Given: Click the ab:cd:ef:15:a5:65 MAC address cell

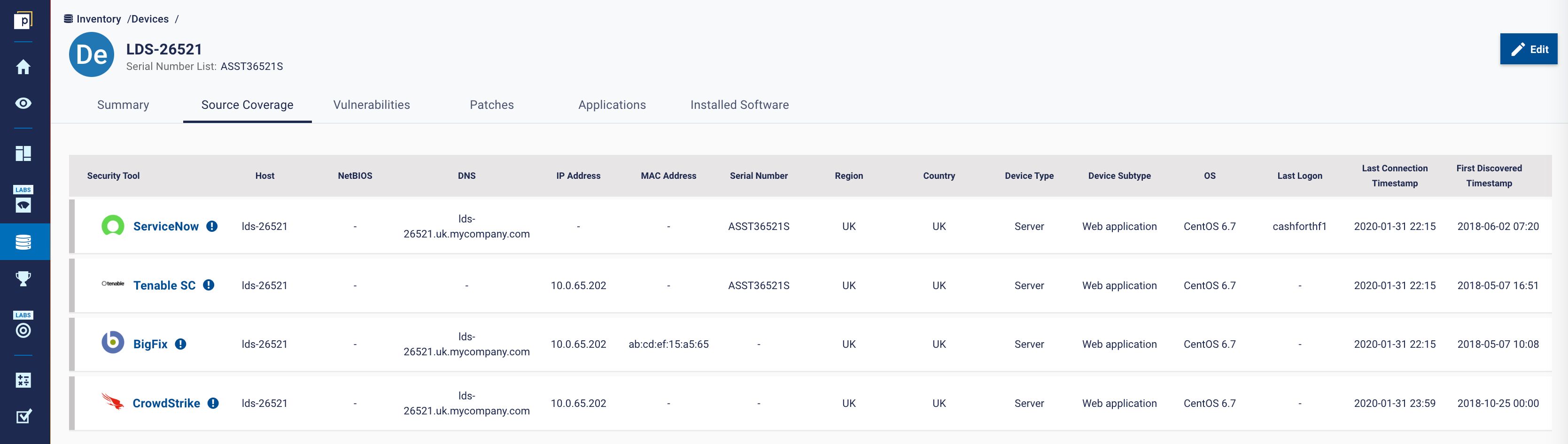Looking at the screenshot, I should [x=668, y=344].
